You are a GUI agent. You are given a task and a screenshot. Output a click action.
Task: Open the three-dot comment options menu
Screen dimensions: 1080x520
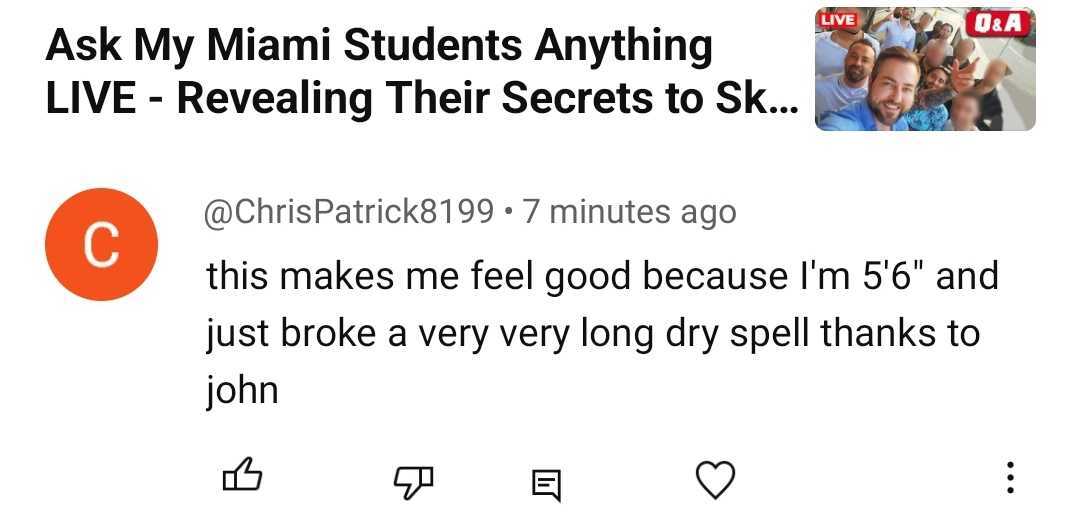click(x=1010, y=478)
